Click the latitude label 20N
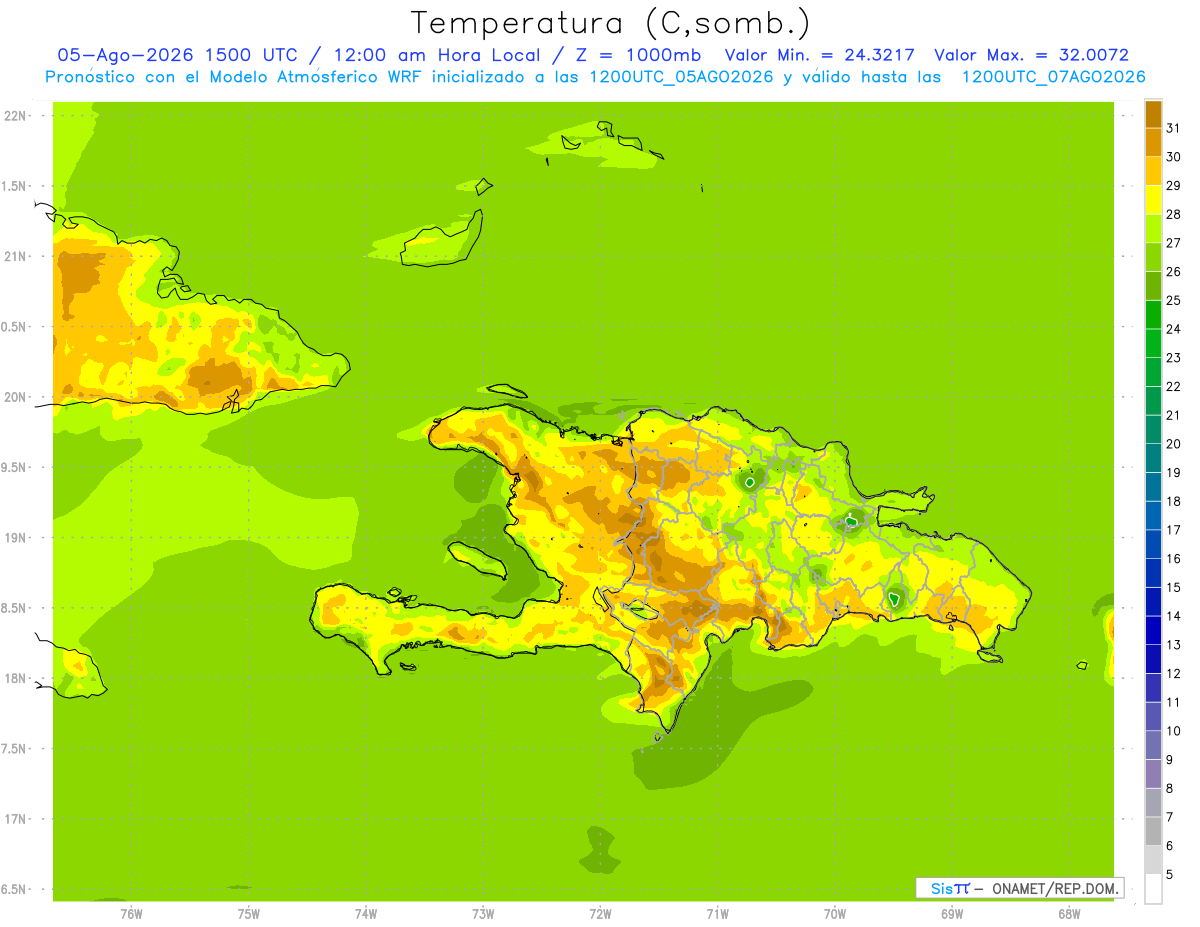This screenshot has width=1200, height=927. point(17,397)
